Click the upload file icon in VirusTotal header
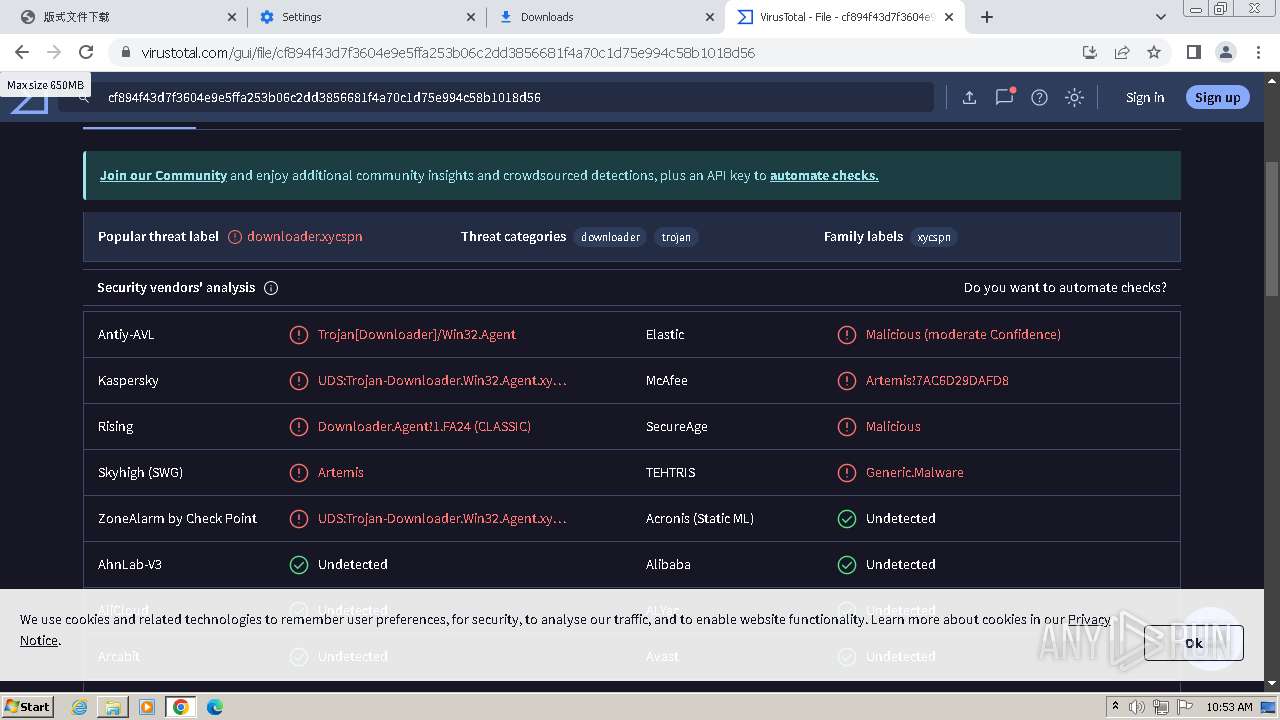Screen dimensions: 1280x720 (x=969, y=97)
